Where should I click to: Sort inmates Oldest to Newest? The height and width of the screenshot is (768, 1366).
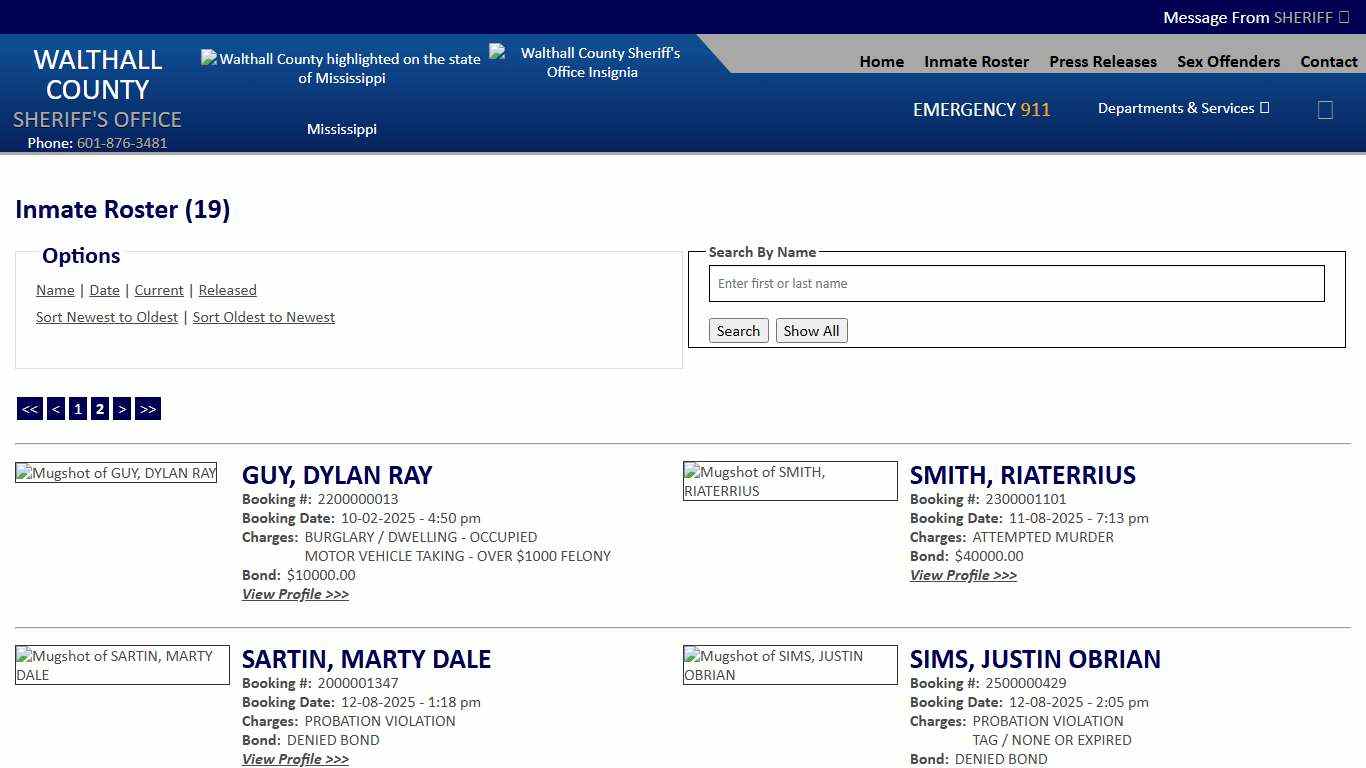coord(263,317)
